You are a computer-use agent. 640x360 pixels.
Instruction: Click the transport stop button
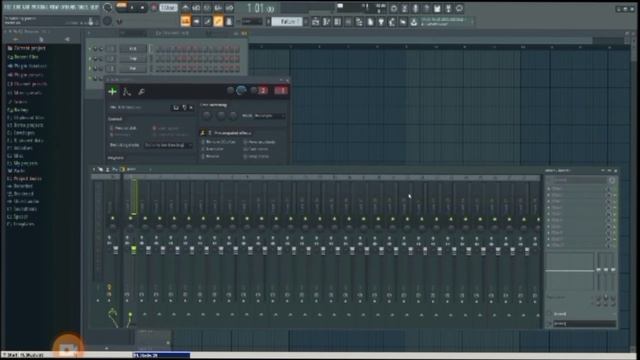(142, 8)
